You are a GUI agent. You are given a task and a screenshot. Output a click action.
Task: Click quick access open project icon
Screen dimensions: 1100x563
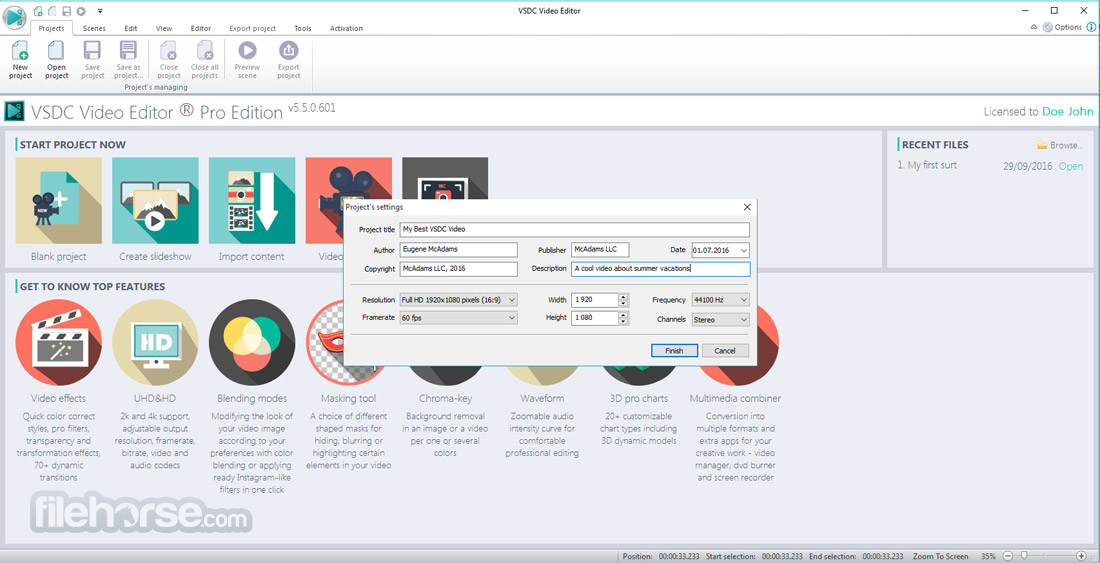(x=52, y=11)
